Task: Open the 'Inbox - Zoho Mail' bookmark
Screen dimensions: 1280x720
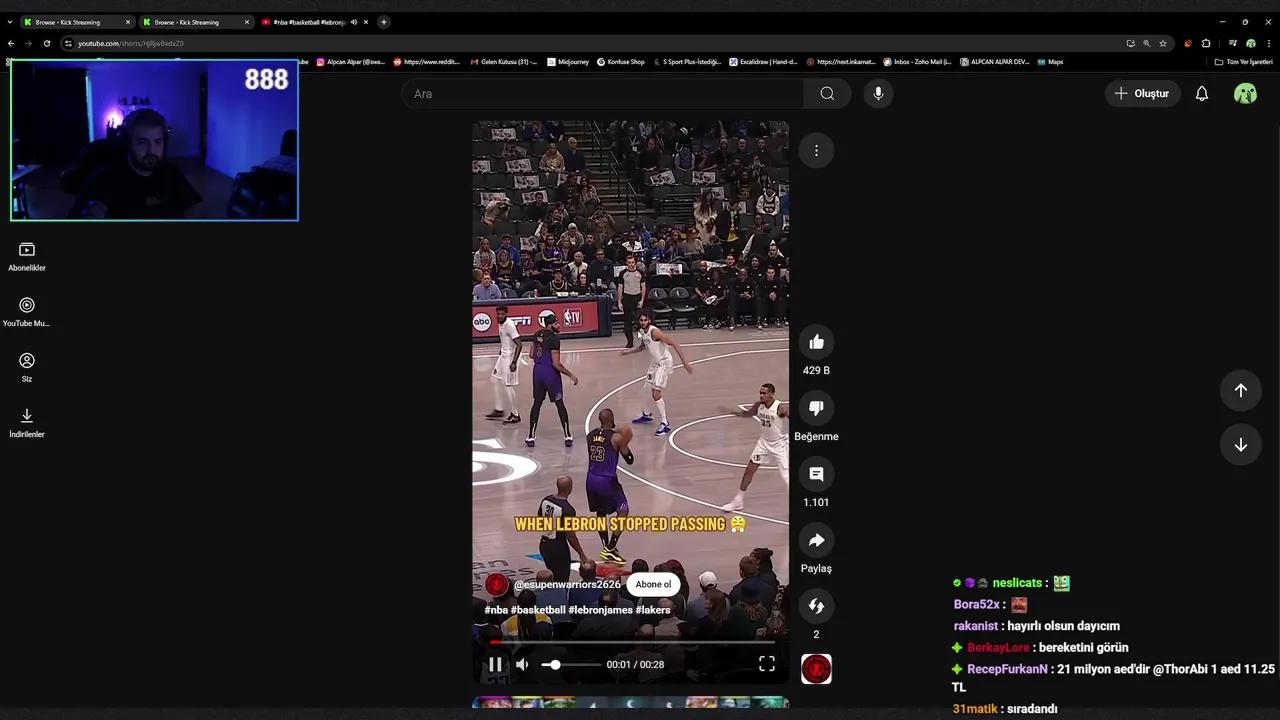Action: click(x=917, y=62)
